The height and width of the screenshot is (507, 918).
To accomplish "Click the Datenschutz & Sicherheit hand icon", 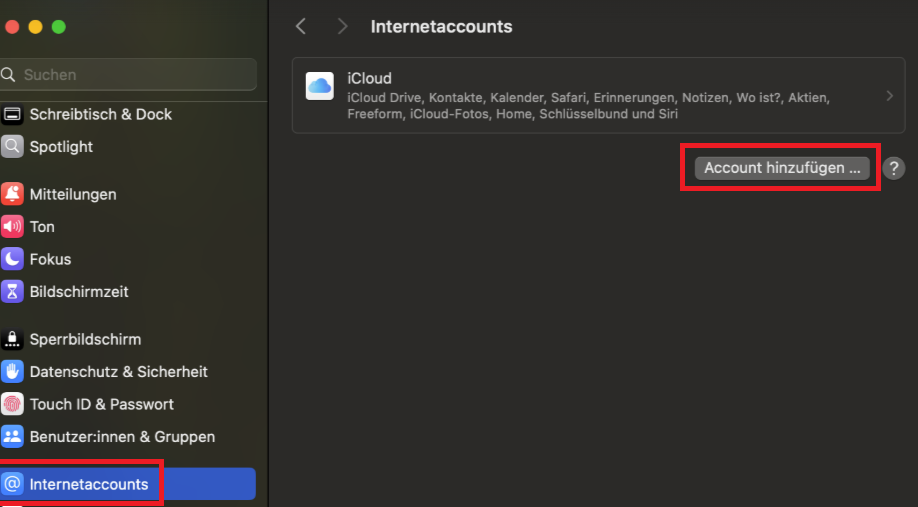I will coord(12,371).
